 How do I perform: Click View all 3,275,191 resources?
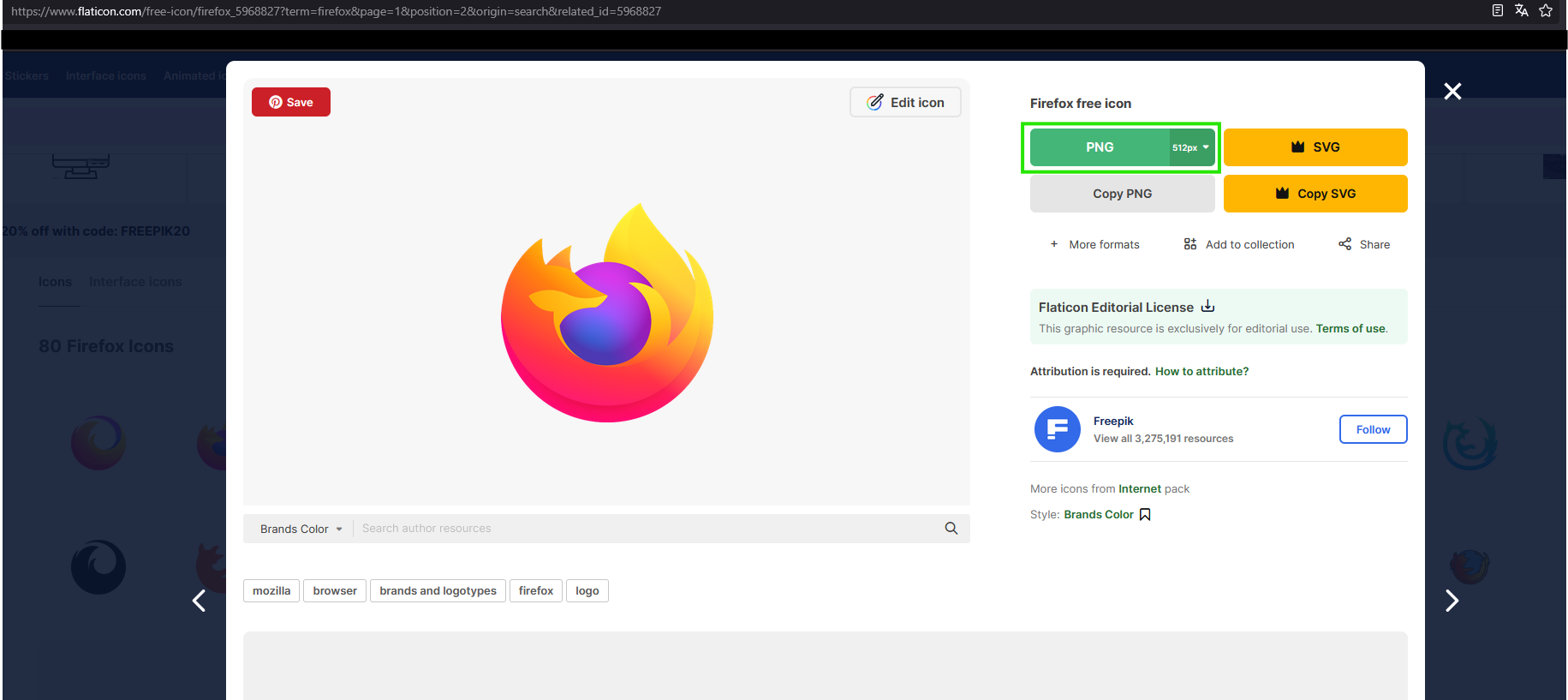(x=1163, y=438)
